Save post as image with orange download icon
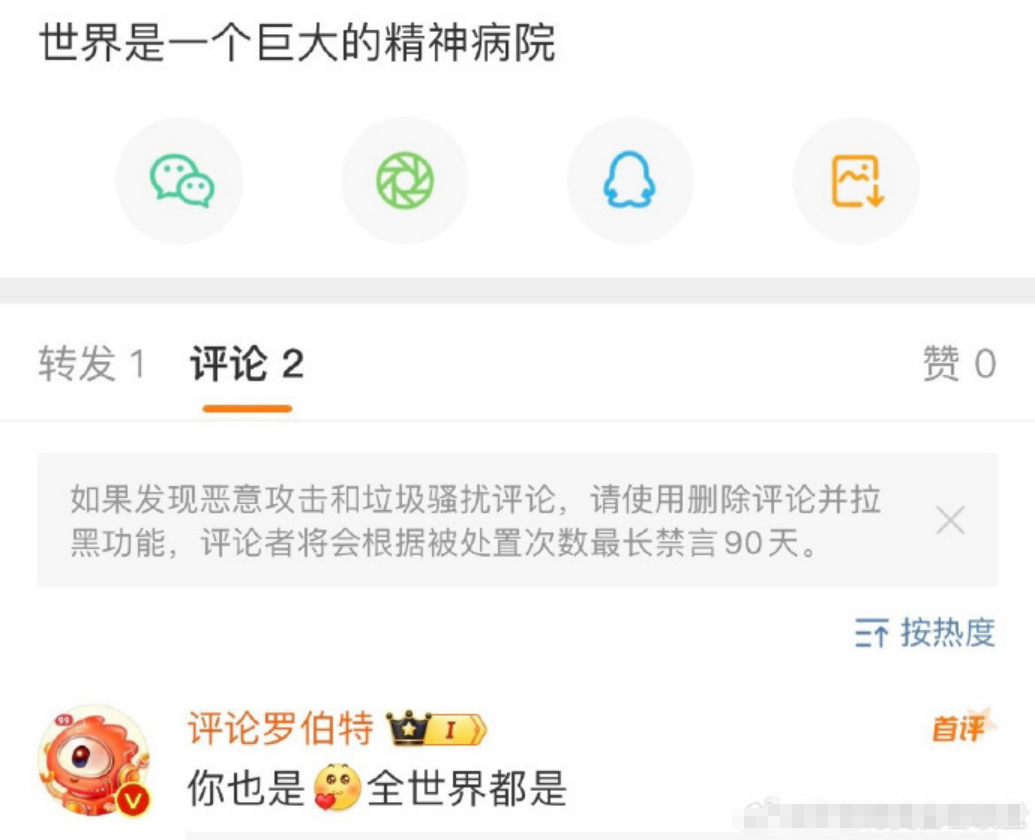Screen dimensions: 1035x840 pos(856,181)
